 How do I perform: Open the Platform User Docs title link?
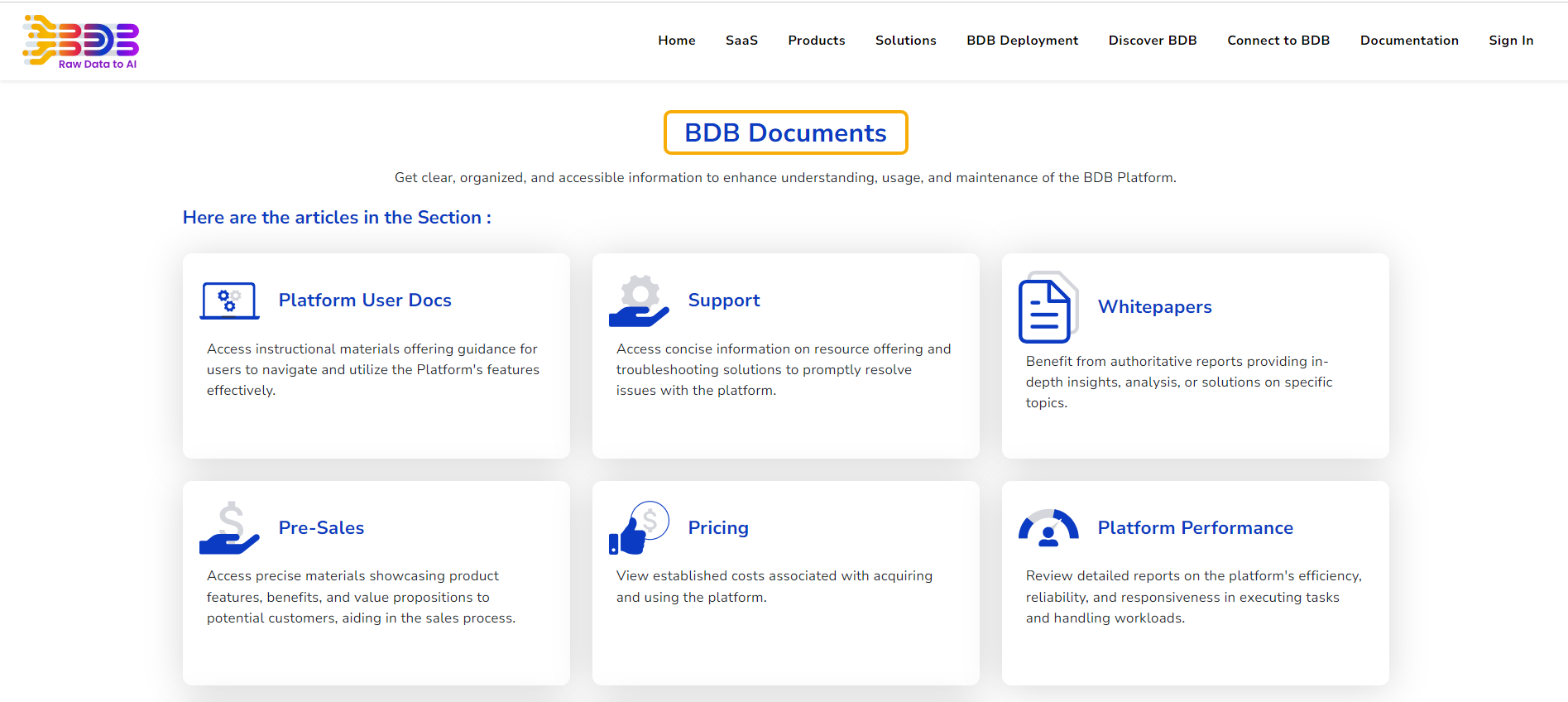365,301
